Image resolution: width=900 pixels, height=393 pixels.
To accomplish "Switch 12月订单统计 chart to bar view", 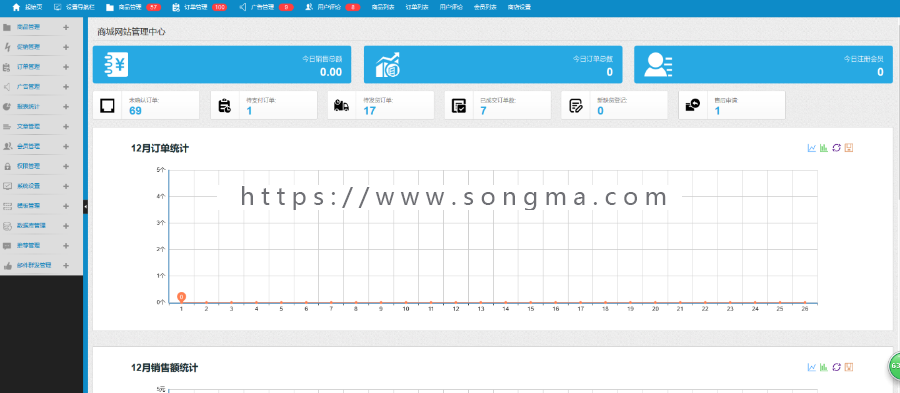I will click(x=824, y=148).
